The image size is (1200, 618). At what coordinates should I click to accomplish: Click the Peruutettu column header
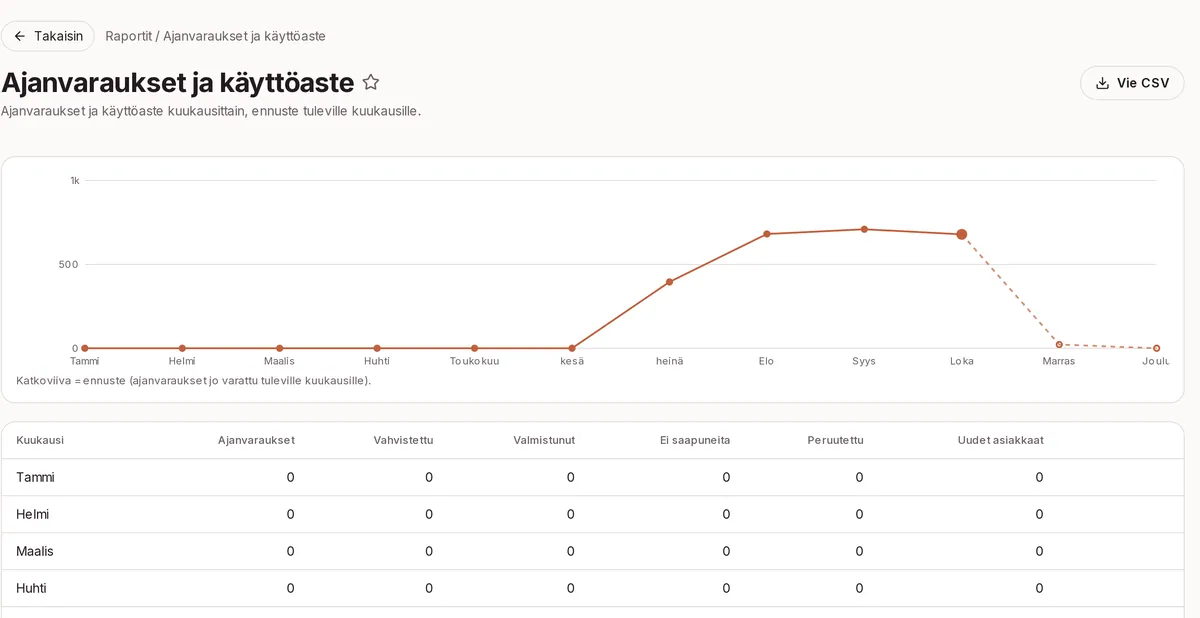[835, 440]
